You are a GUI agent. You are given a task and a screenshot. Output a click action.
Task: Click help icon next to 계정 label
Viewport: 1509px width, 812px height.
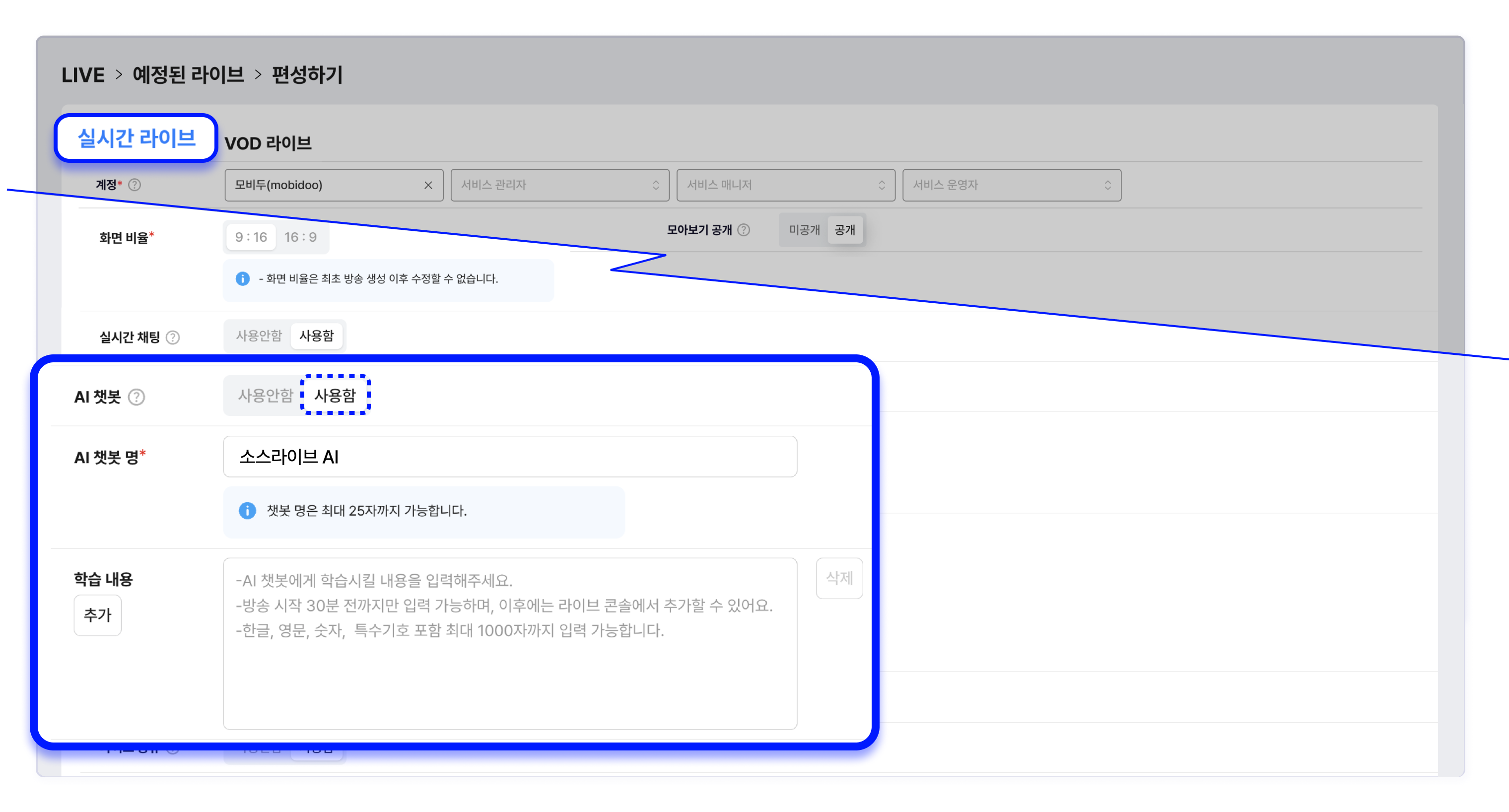click(135, 185)
